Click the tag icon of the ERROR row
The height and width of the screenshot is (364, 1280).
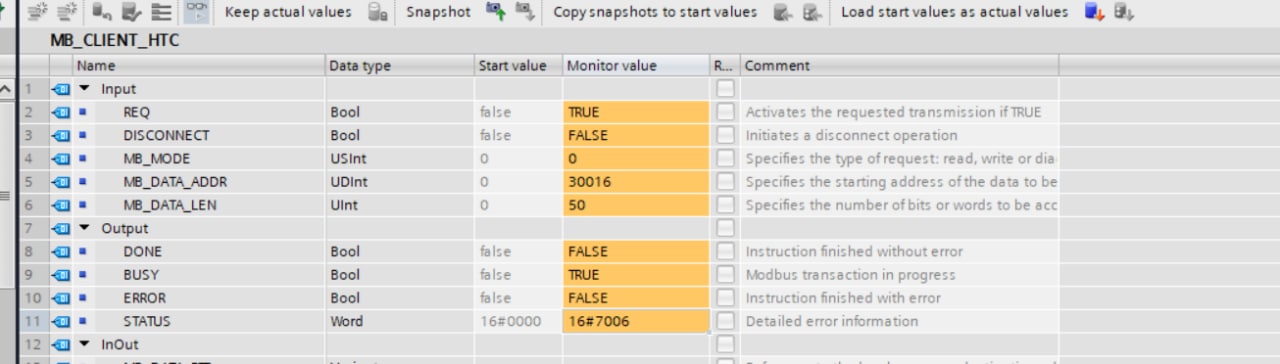(60, 297)
